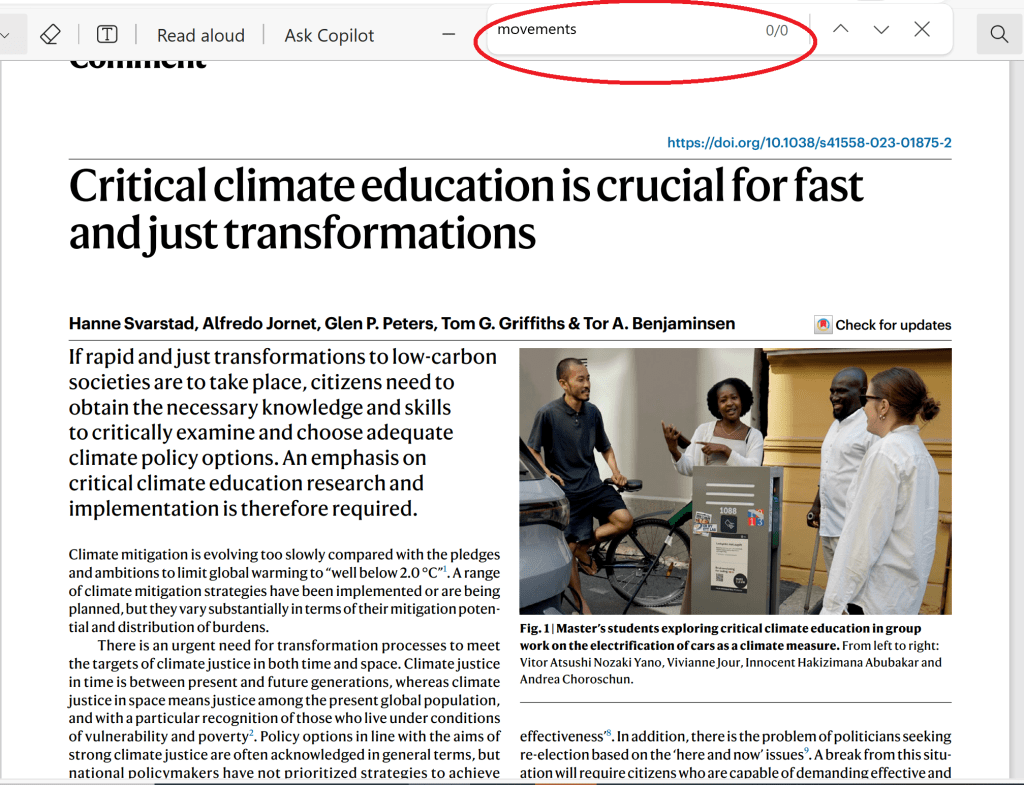Open Ask Copilot
This screenshot has height=785, width=1024.
(x=329, y=35)
